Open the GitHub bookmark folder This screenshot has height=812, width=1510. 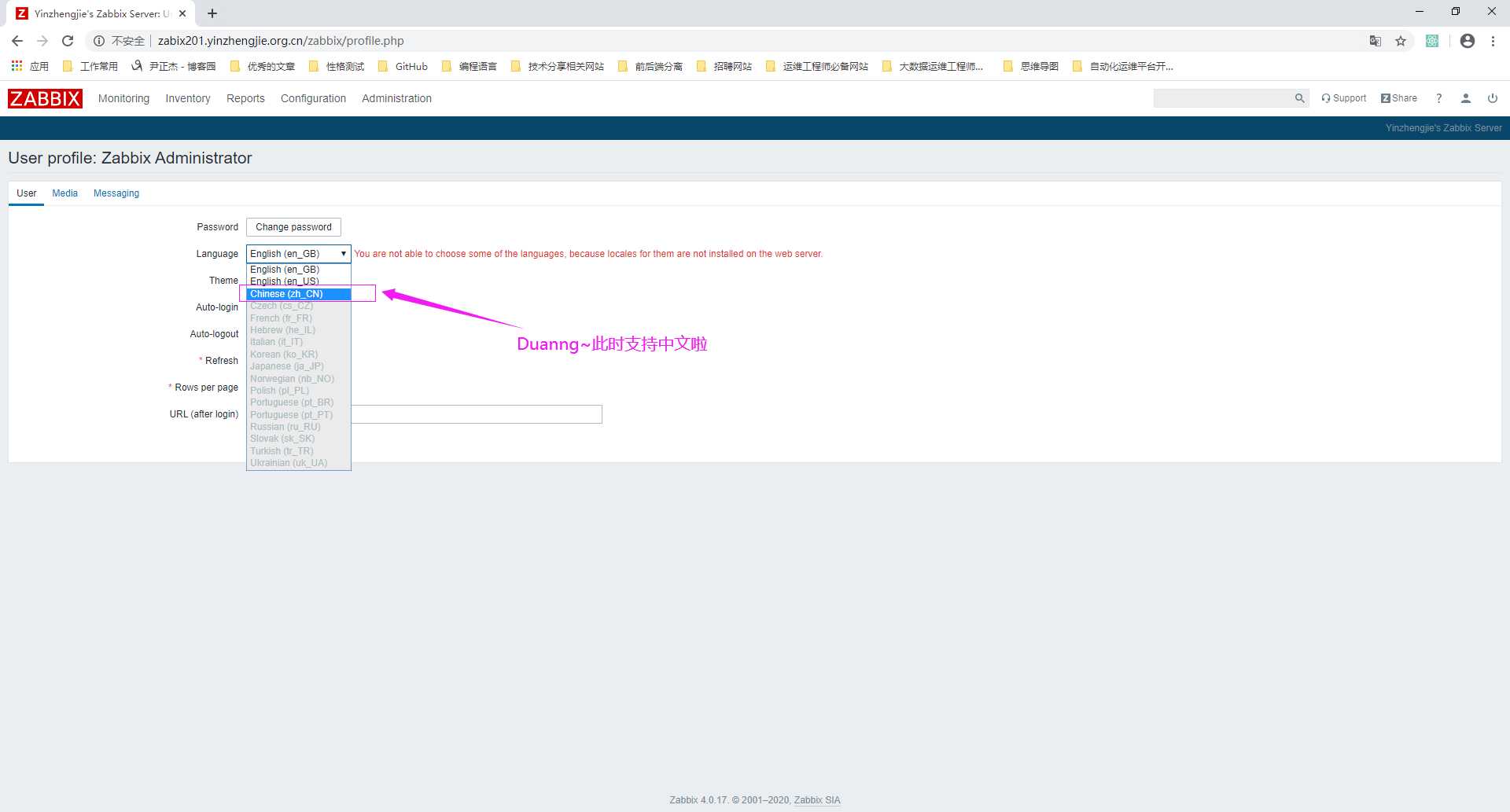pyautogui.click(x=403, y=66)
